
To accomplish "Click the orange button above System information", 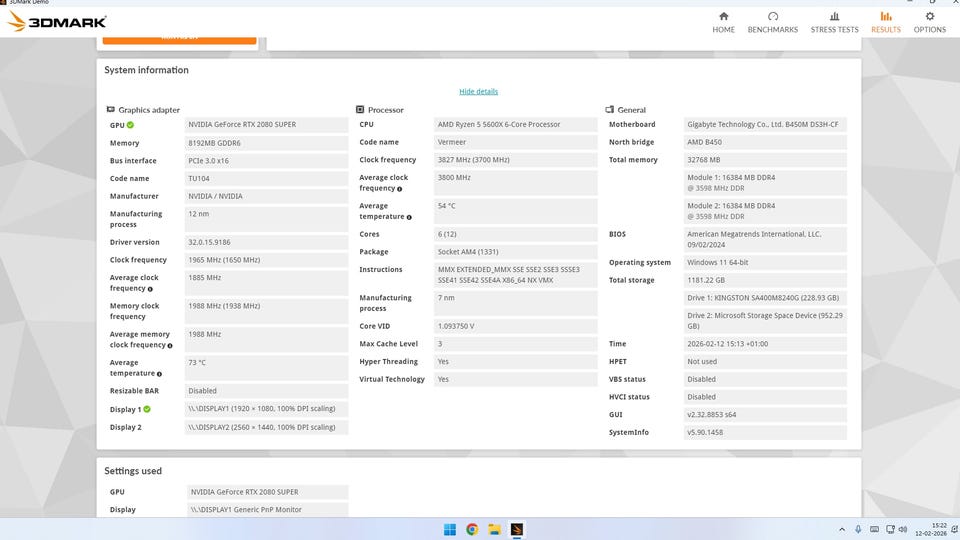I will [179, 40].
